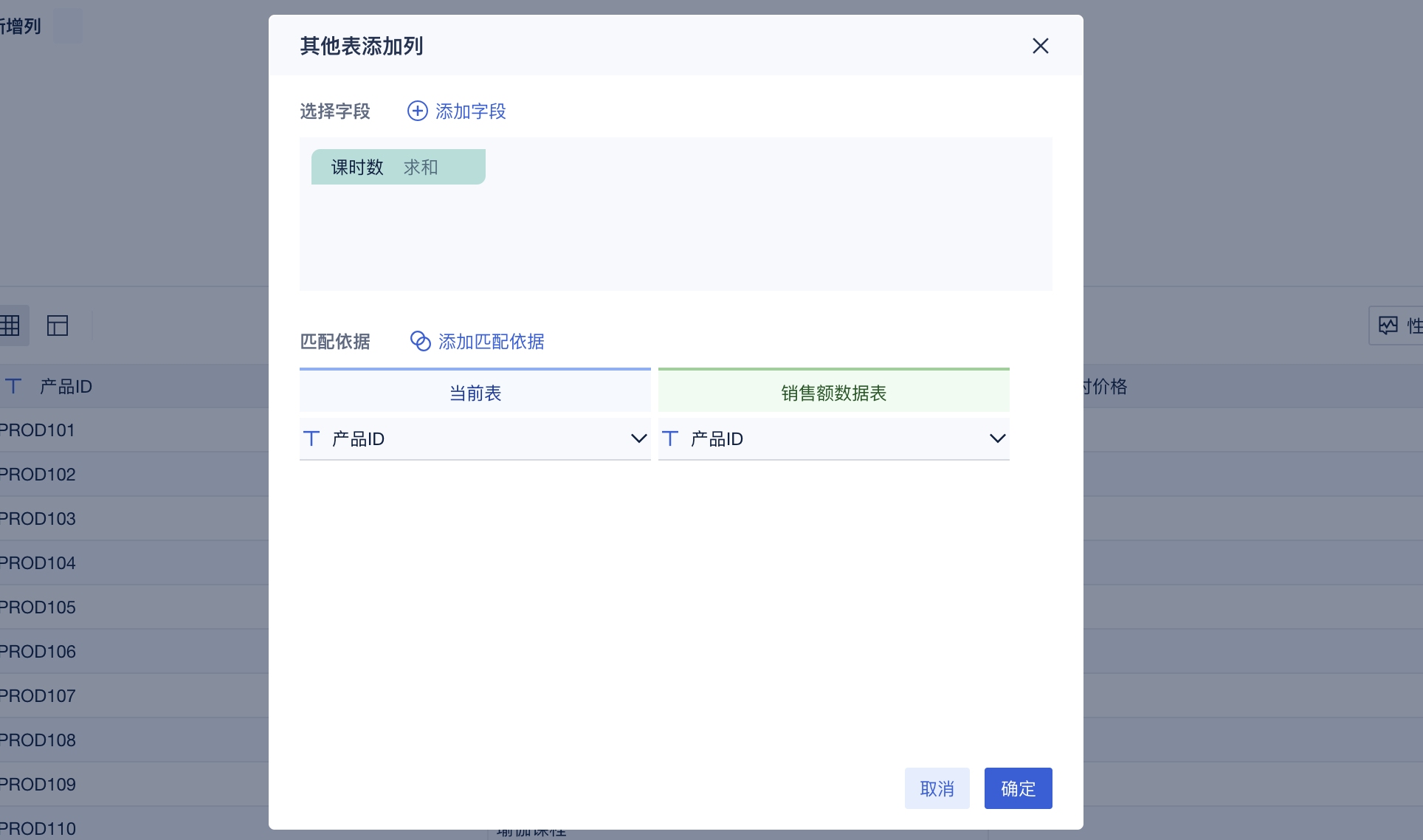Click 添加匹配依据 link
Image resolution: width=1423 pixels, height=840 pixels.
click(x=491, y=342)
